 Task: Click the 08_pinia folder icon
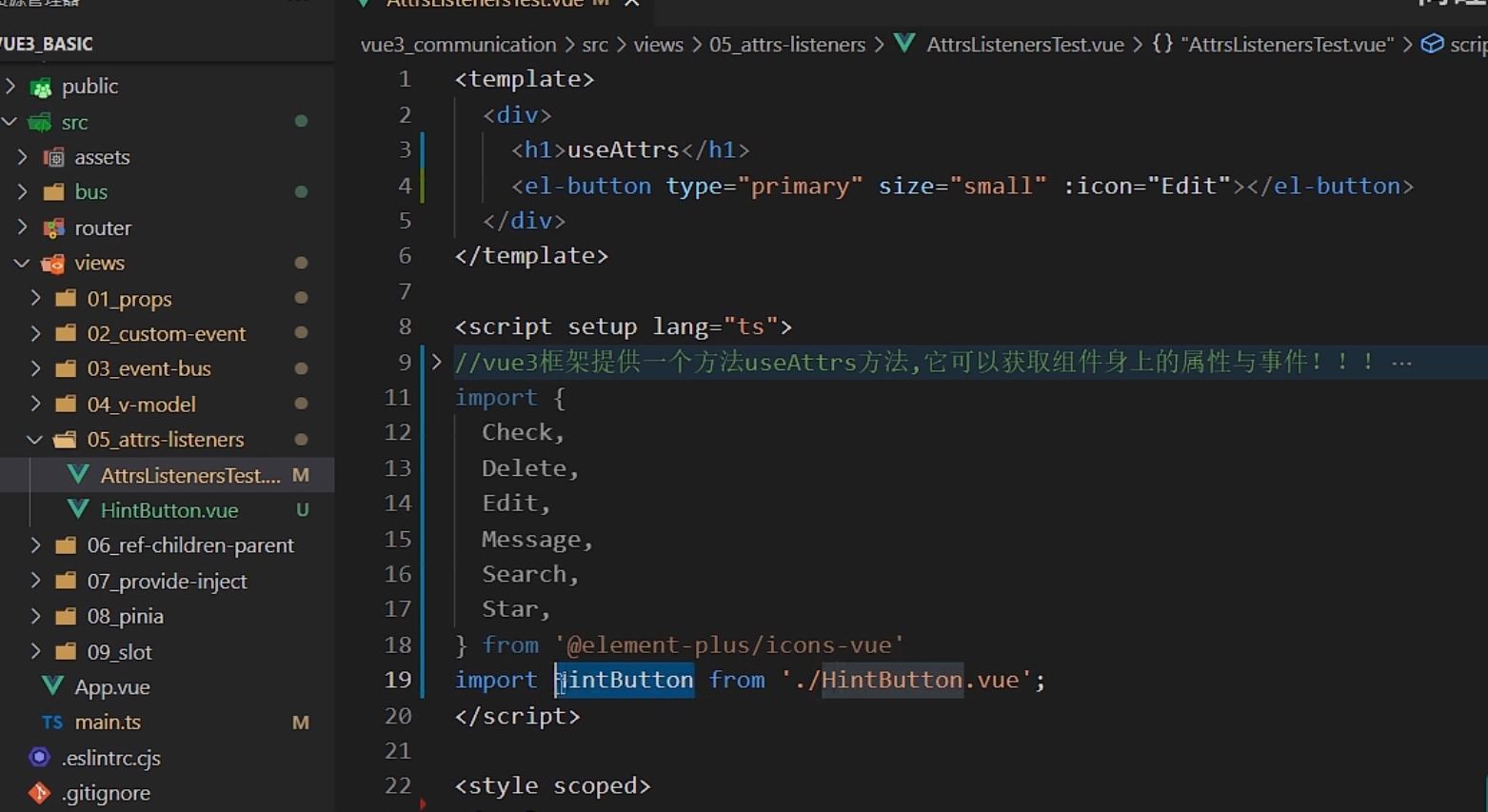tap(67, 616)
